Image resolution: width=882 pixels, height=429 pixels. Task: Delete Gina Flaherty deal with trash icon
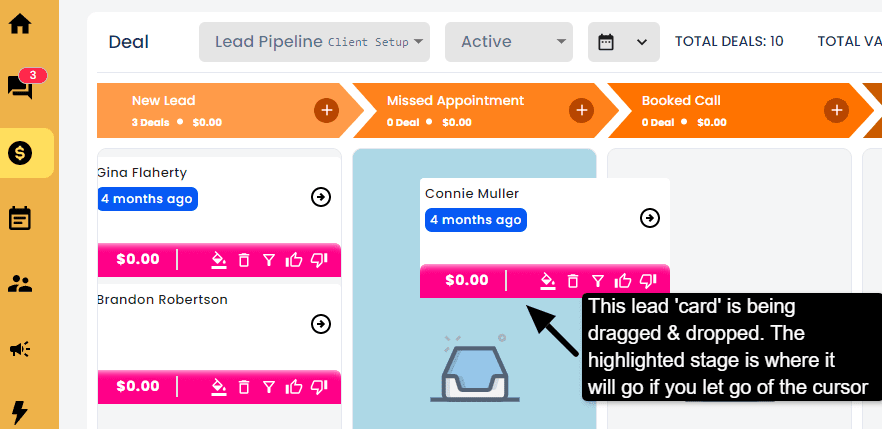244,260
